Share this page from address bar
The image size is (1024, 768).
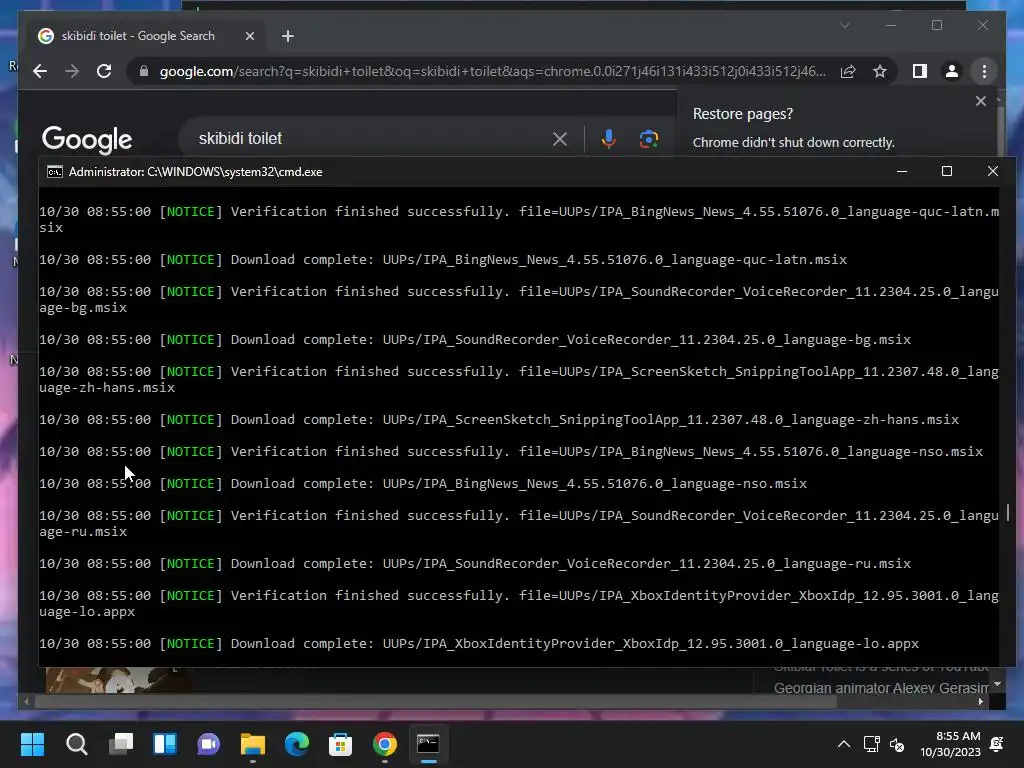click(x=848, y=71)
